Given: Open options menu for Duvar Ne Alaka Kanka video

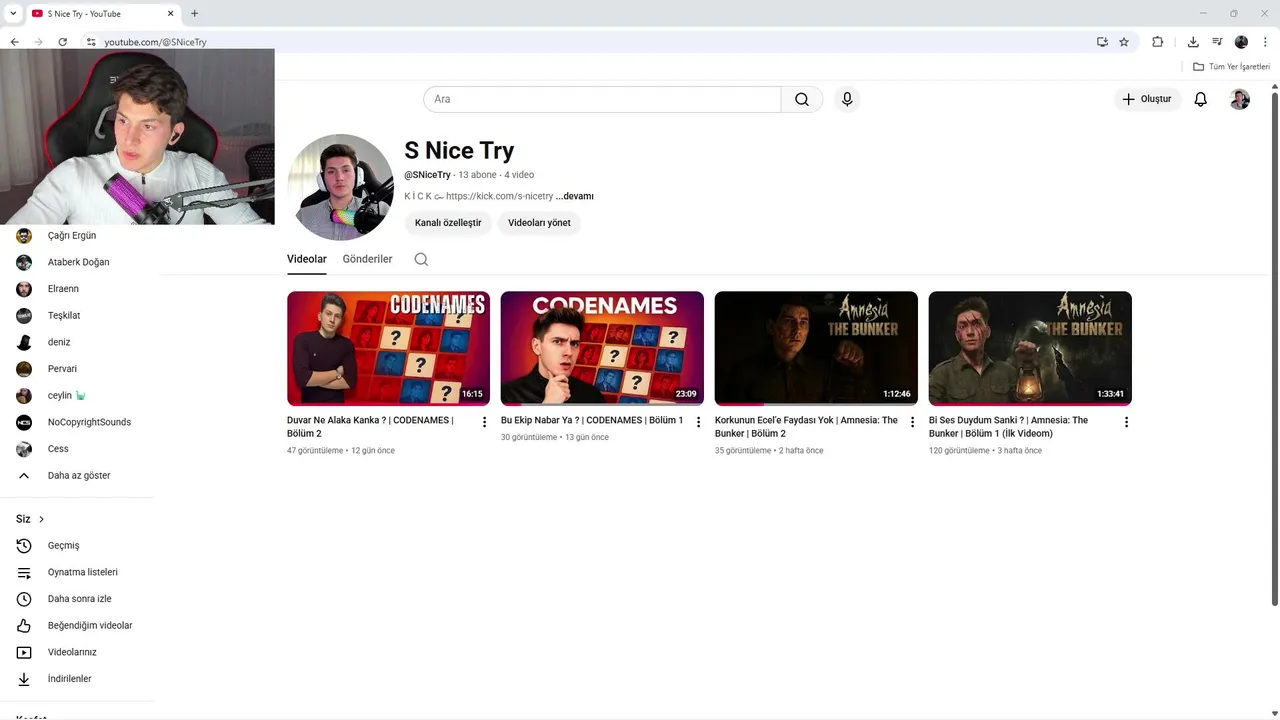Looking at the screenshot, I should (485, 422).
